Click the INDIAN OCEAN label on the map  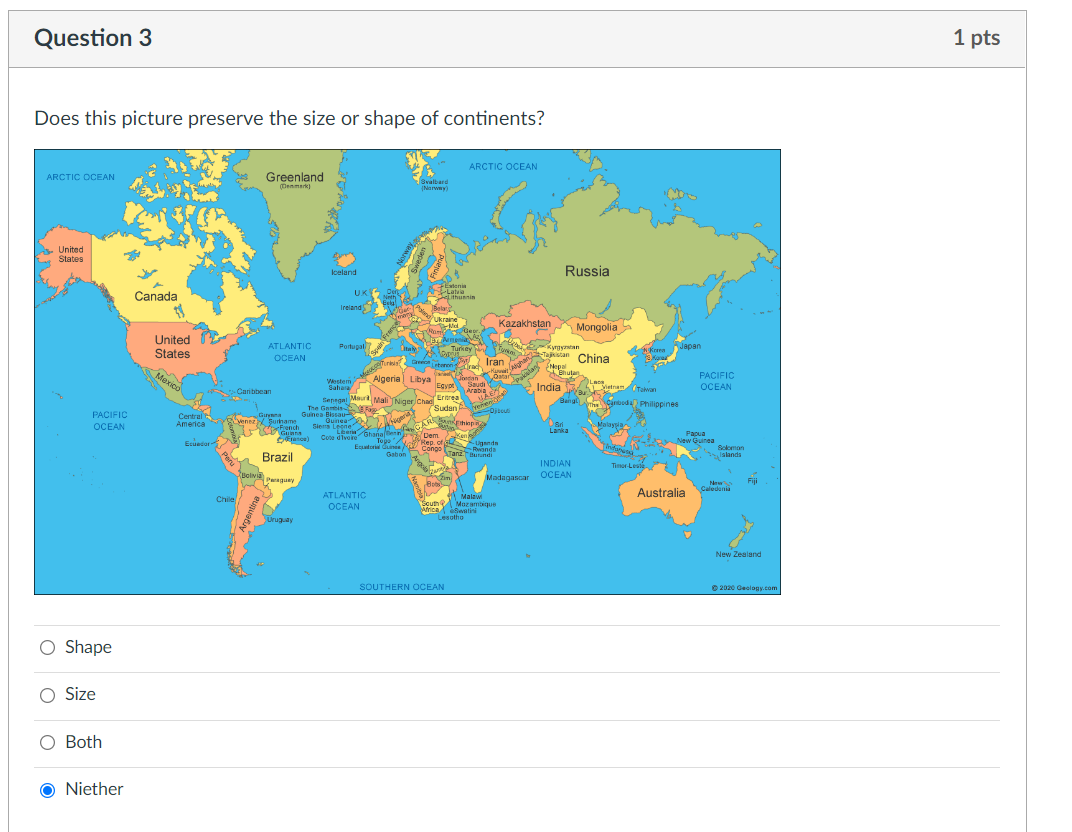click(556, 469)
